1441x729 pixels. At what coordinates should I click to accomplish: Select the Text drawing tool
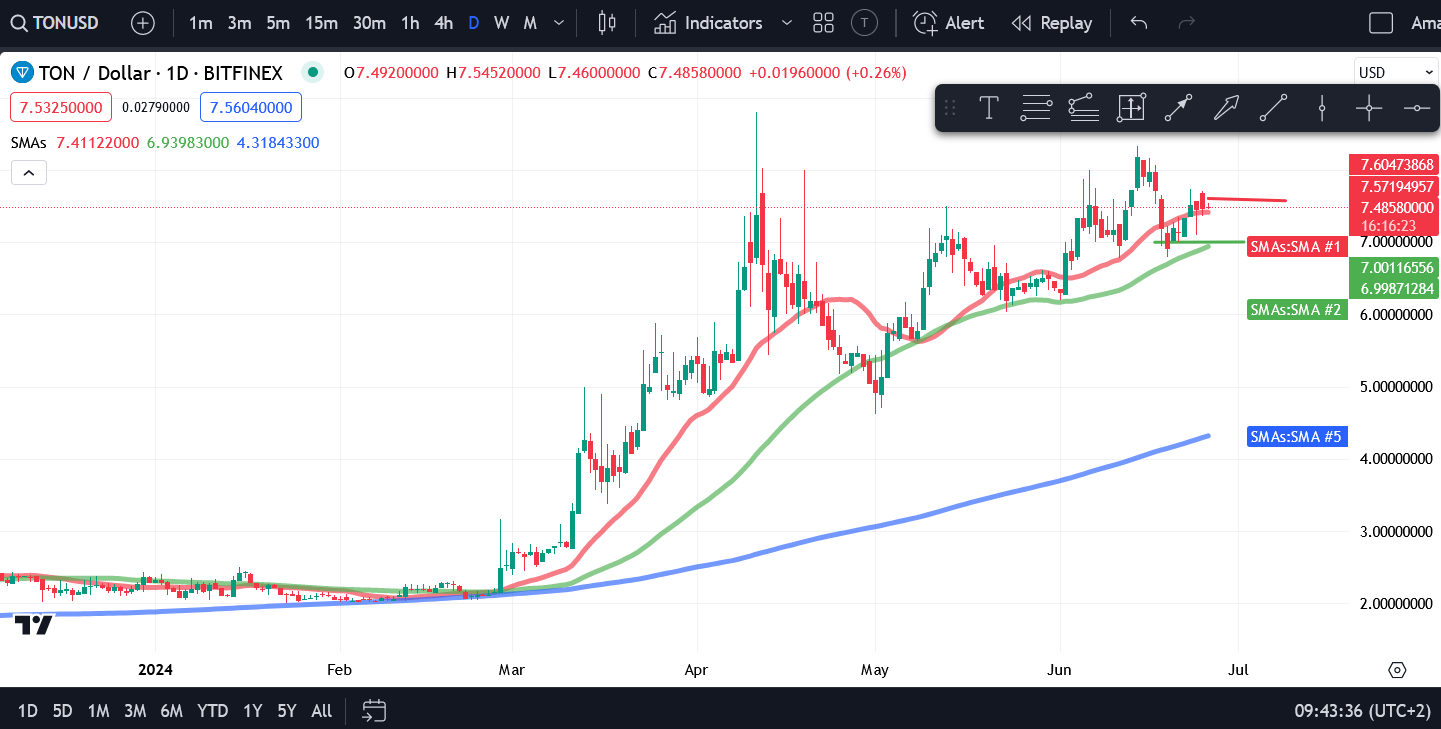click(989, 108)
